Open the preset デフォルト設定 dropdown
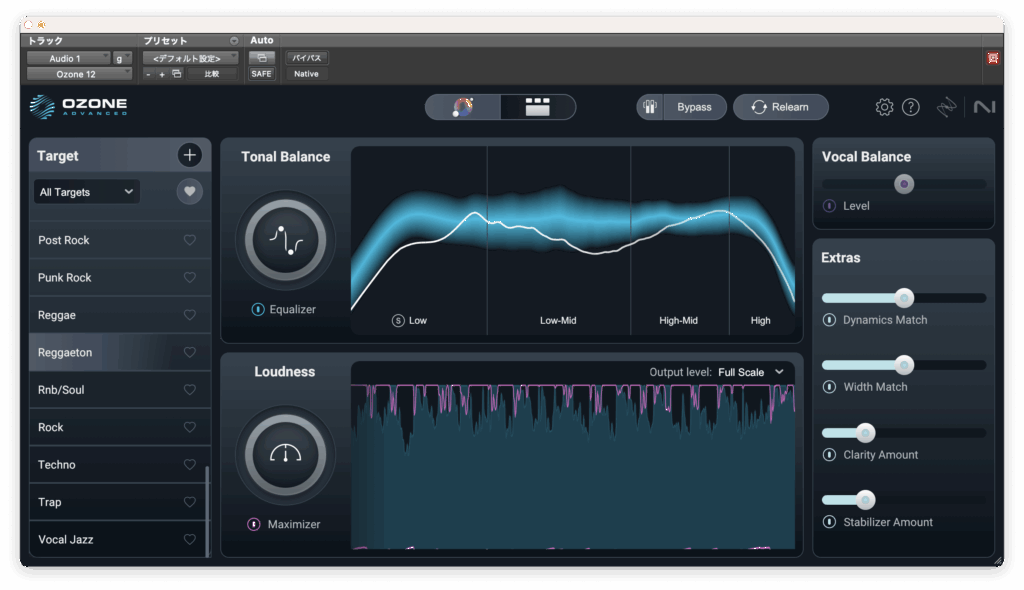The image size is (1024, 590). pyautogui.click(x=190, y=58)
